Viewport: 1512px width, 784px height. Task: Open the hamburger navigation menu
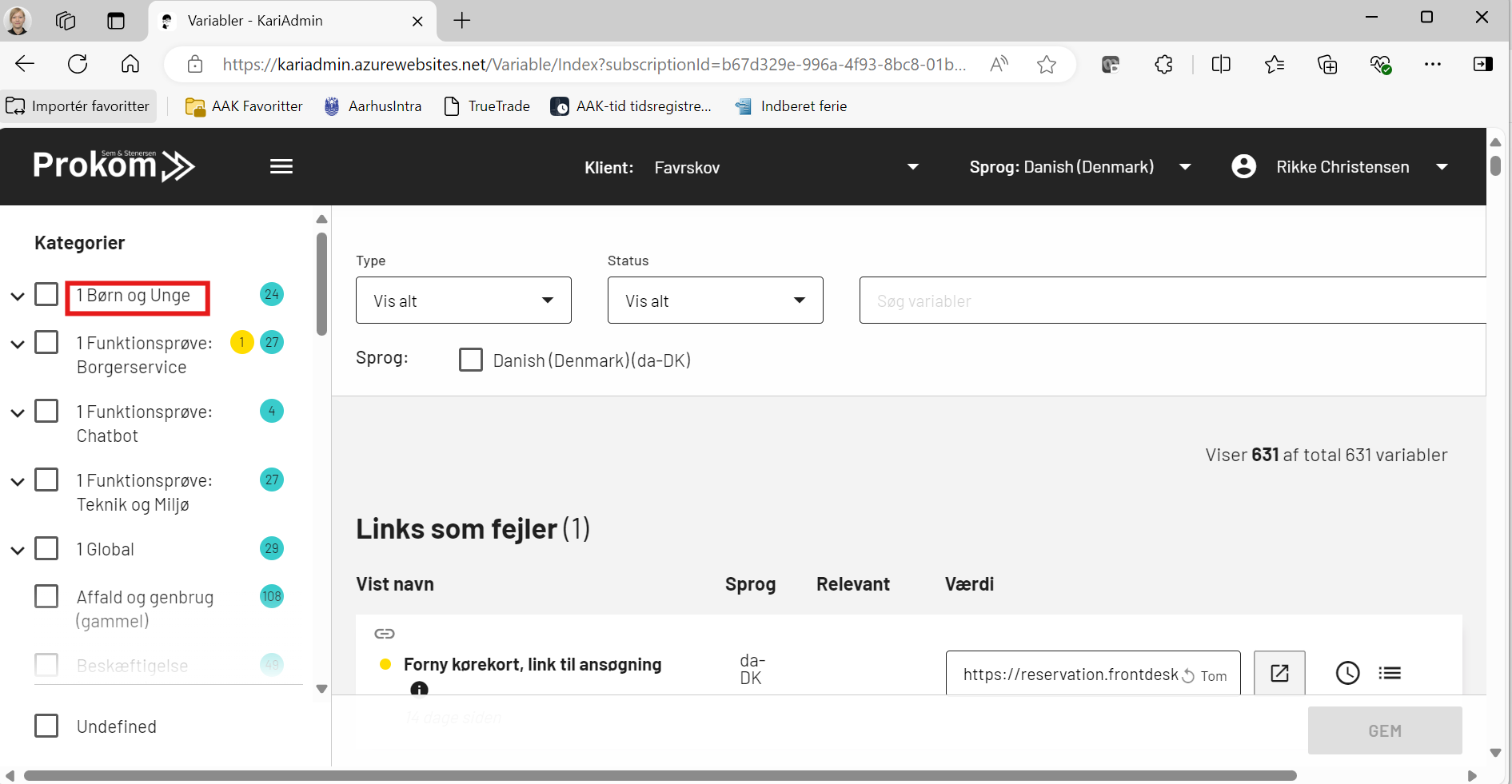pyautogui.click(x=281, y=166)
